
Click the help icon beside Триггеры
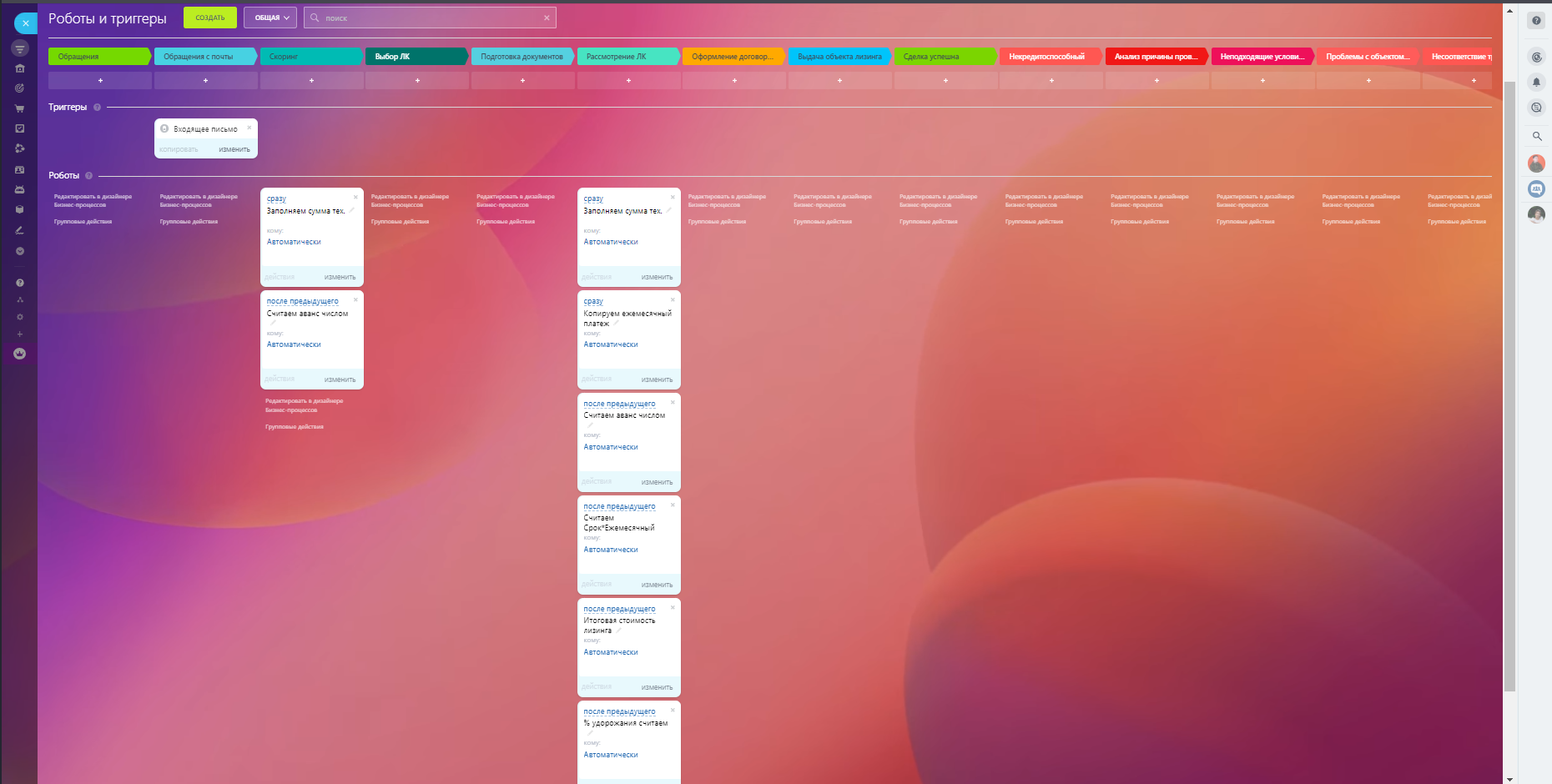(97, 107)
